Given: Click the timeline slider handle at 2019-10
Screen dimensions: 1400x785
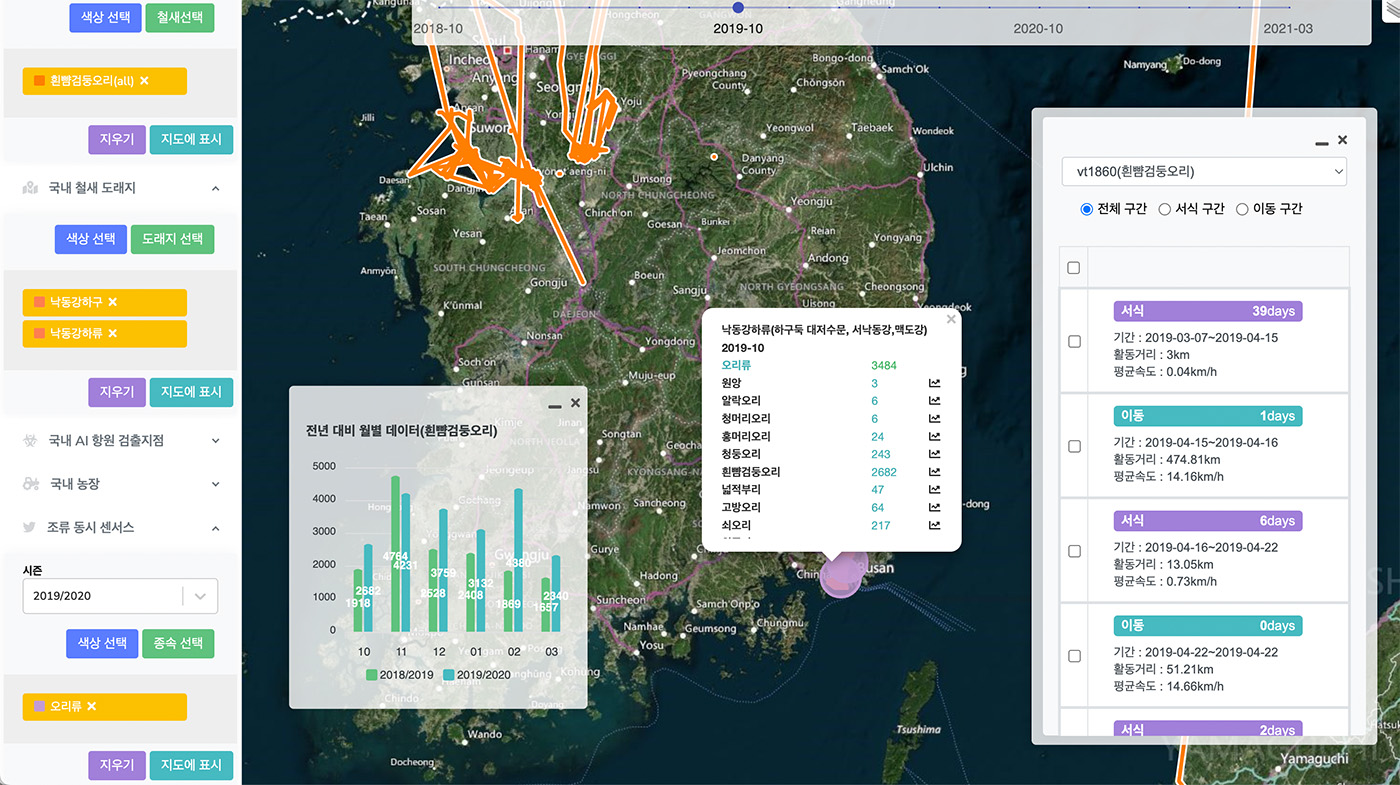Looking at the screenshot, I should pyautogui.click(x=738, y=7).
